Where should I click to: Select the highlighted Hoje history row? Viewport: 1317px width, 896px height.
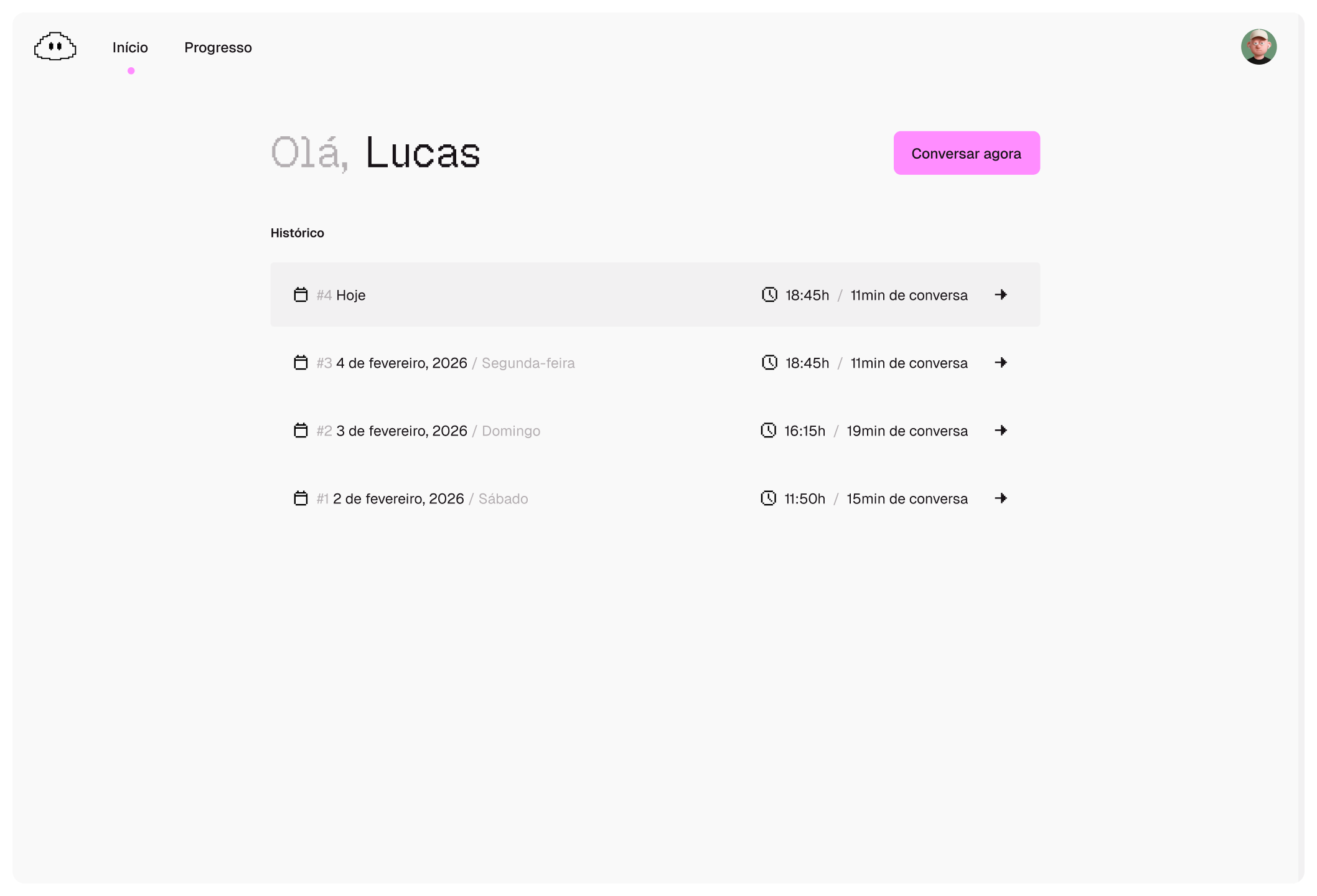tap(655, 294)
